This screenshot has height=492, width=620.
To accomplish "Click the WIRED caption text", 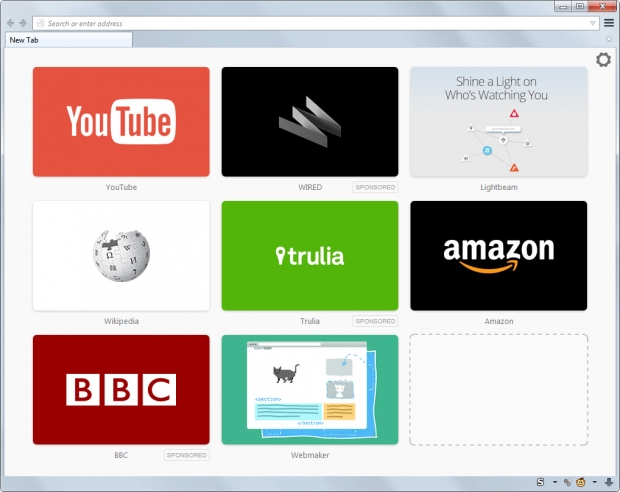I will point(310,187).
